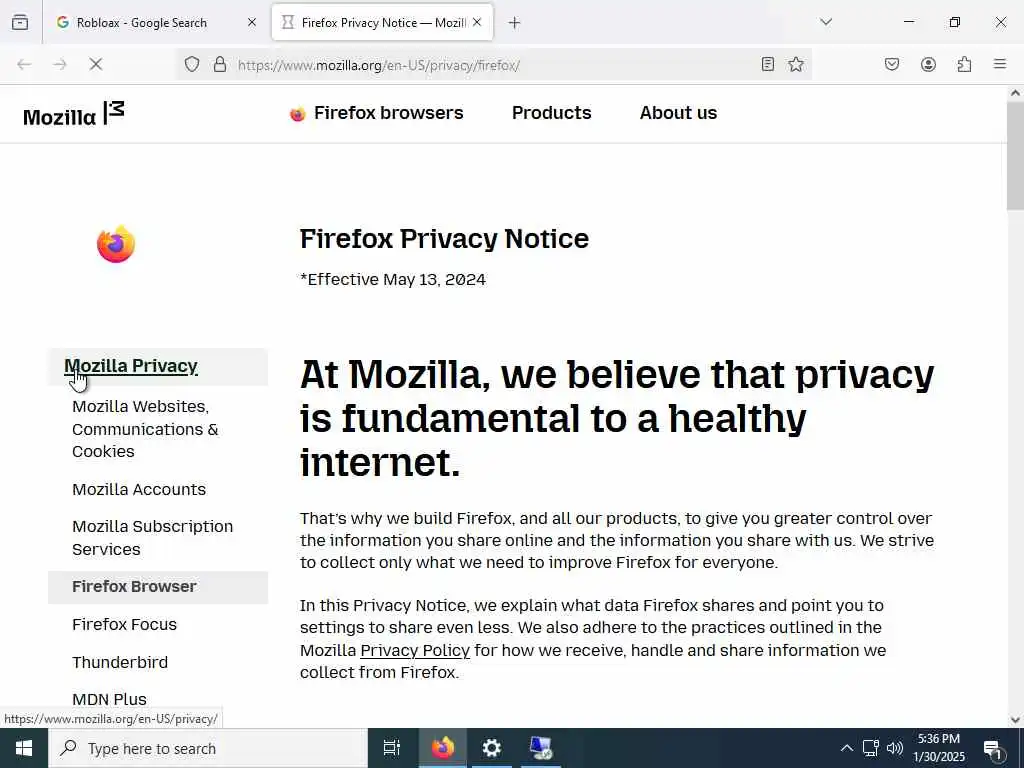Open the Firefox browsers navigation menu
Viewport: 1024px width, 768px height.
(377, 113)
